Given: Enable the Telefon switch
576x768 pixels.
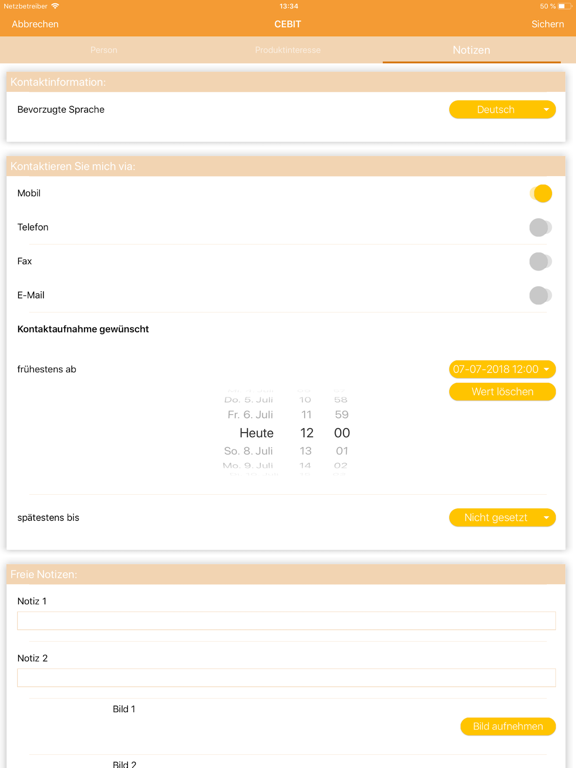Looking at the screenshot, I should [x=541, y=227].
